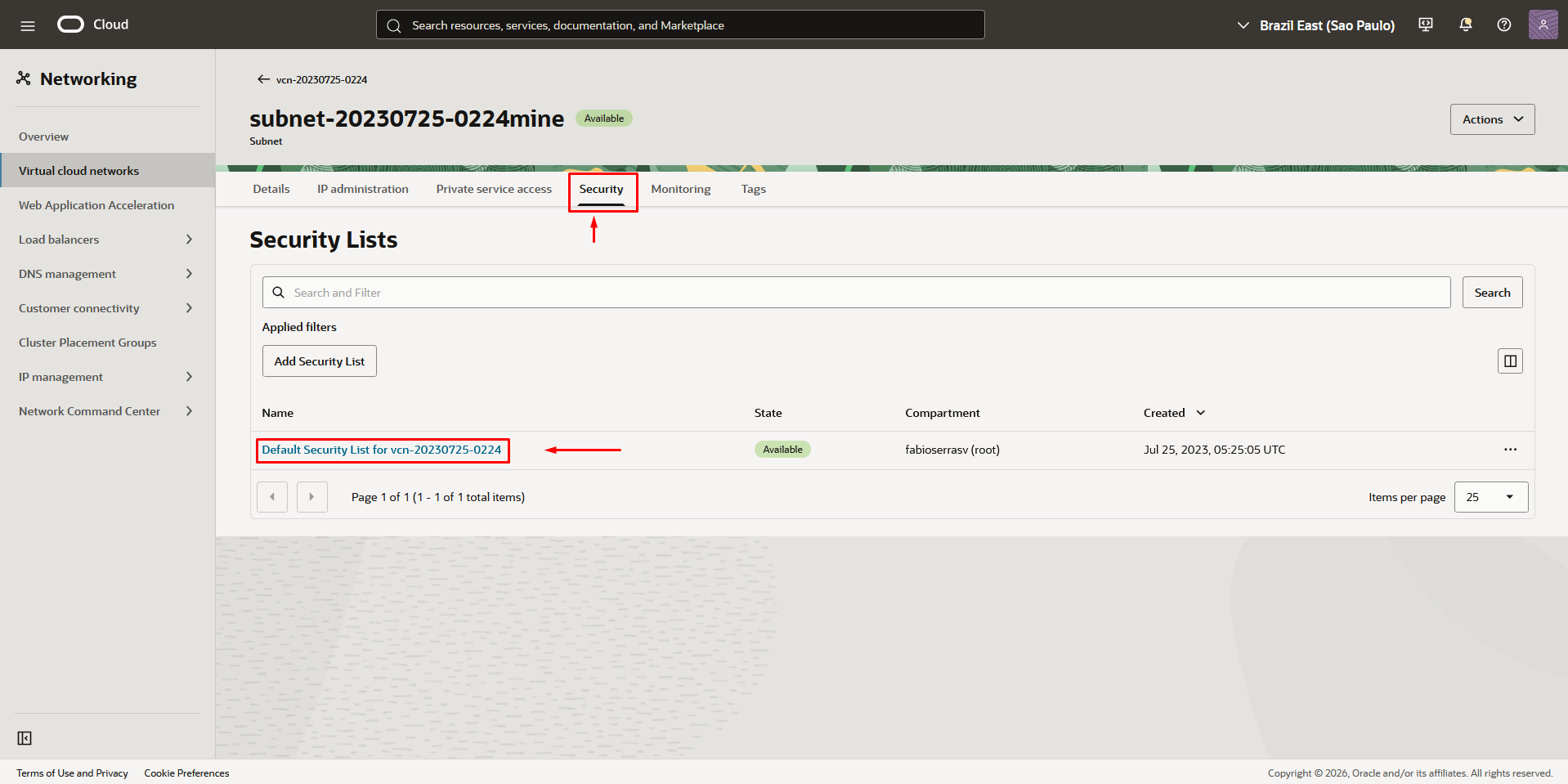
Task: Open the Brazil East (Sao Paulo) region selector
Action: coord(1316,25)
